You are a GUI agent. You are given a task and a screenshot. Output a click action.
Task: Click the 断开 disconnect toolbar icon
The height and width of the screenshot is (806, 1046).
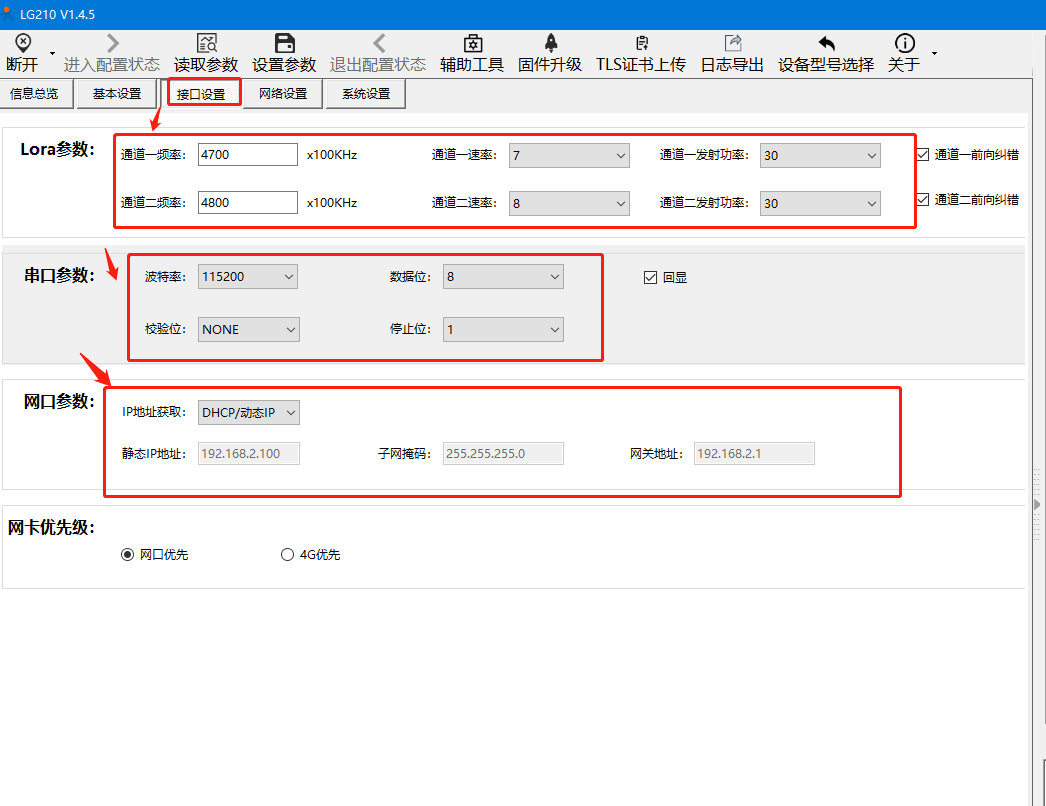pyautogui.click(x=22, y=44)
